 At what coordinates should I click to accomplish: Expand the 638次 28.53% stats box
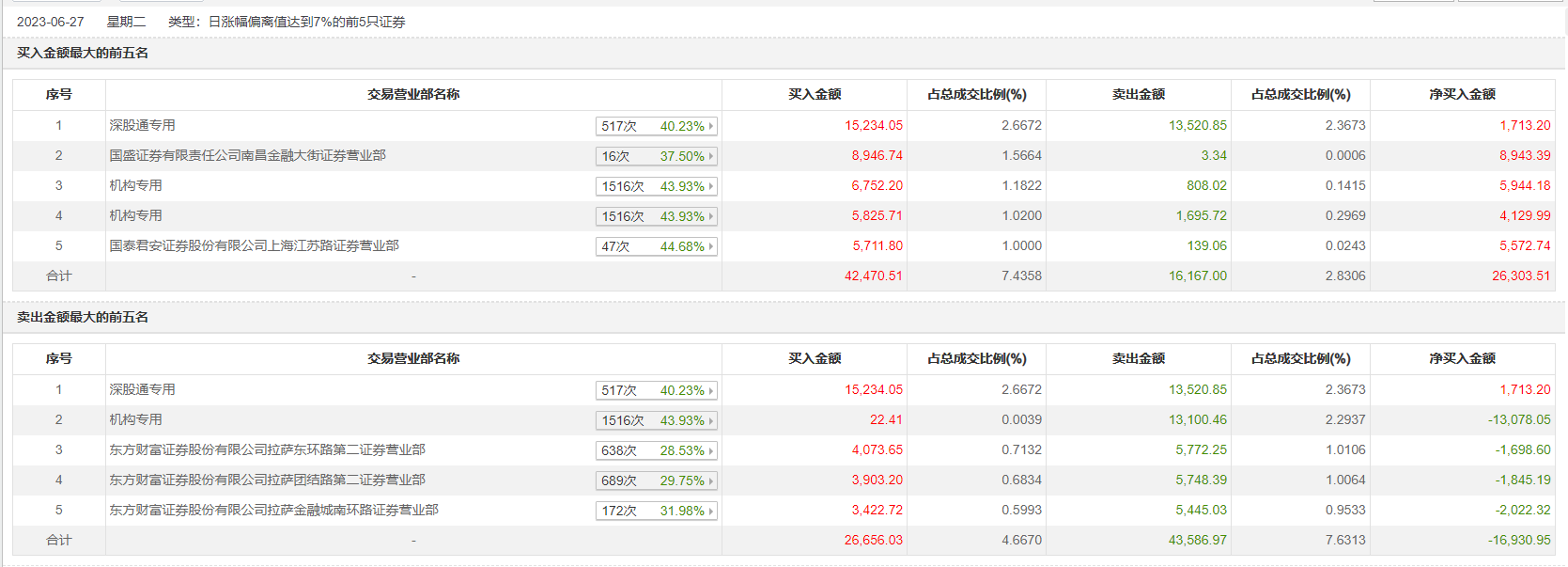(656, 450)
